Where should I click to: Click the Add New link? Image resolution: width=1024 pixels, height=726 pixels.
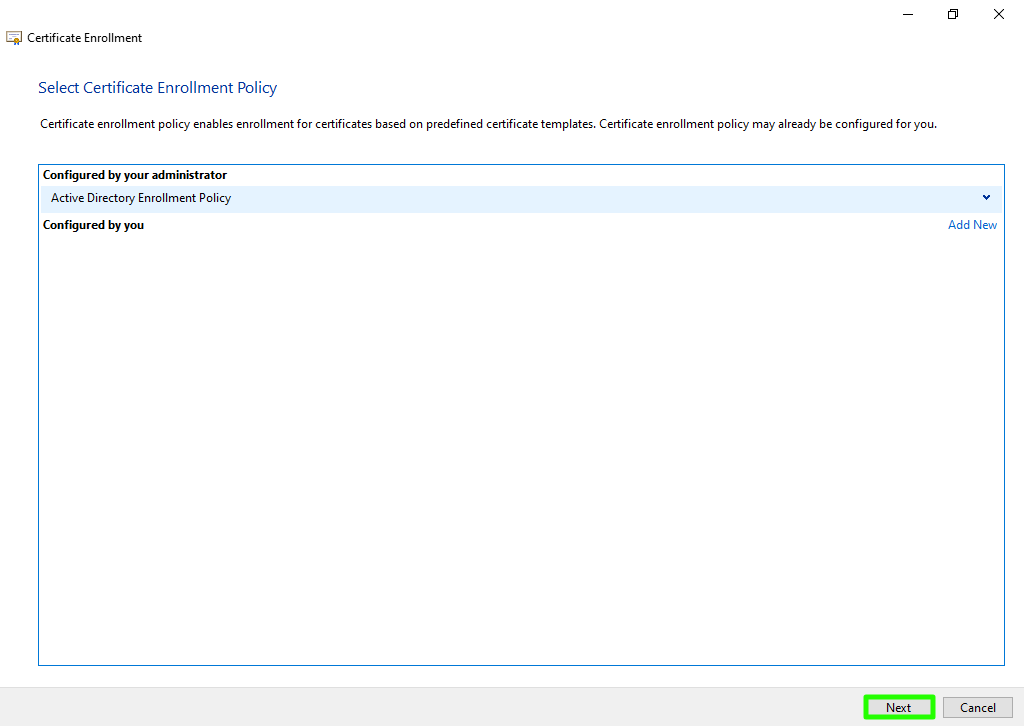click(972, 225)
